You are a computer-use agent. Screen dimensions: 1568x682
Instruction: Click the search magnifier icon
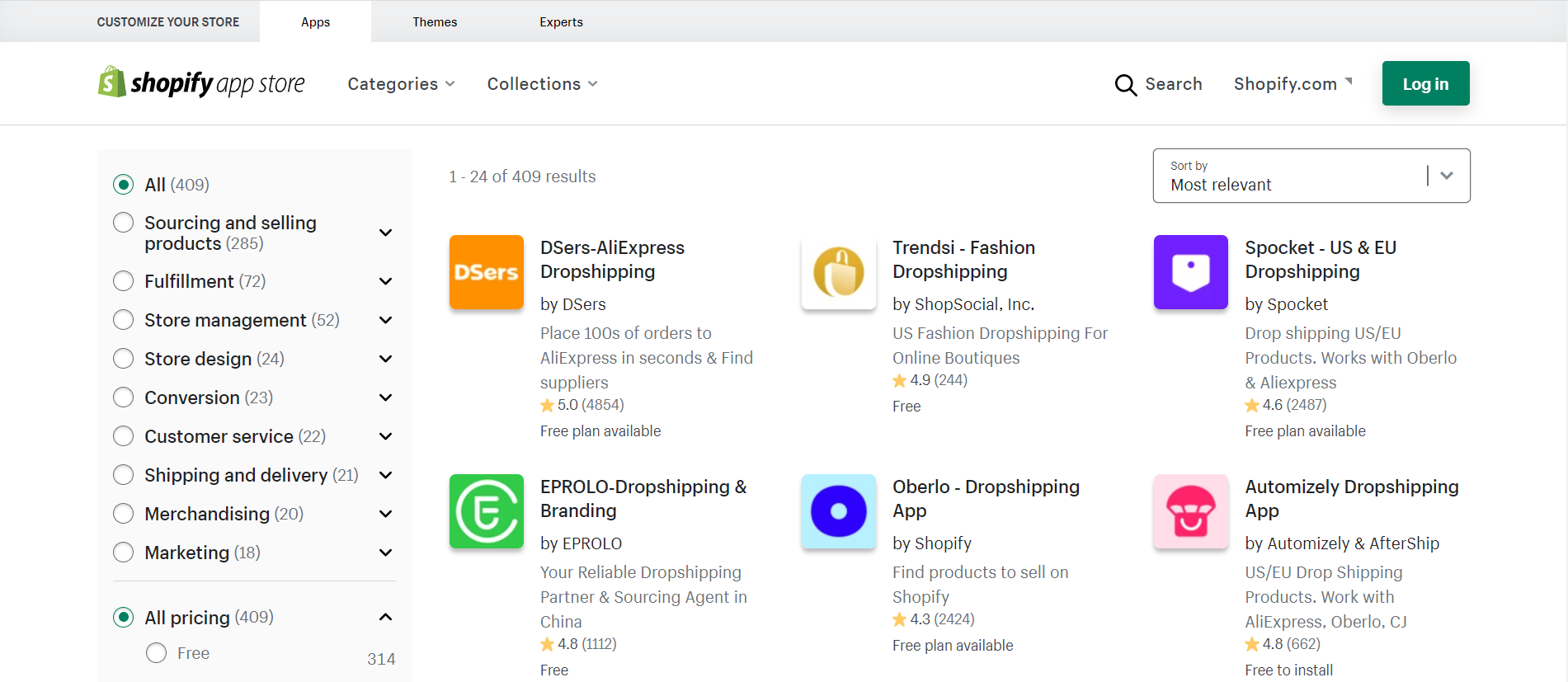1125,84
